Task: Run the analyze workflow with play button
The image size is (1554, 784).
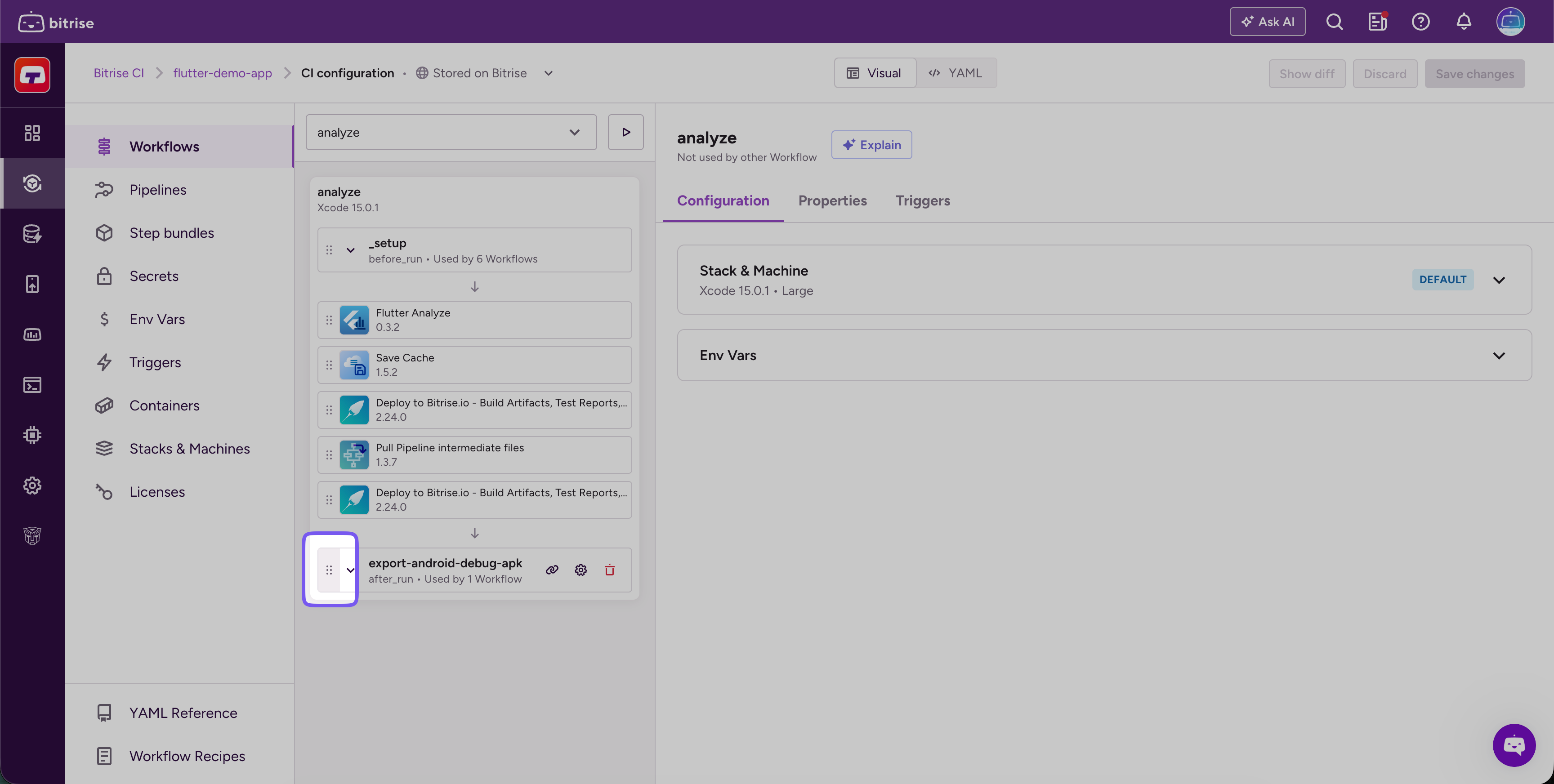Action: (x=625, y=132)
